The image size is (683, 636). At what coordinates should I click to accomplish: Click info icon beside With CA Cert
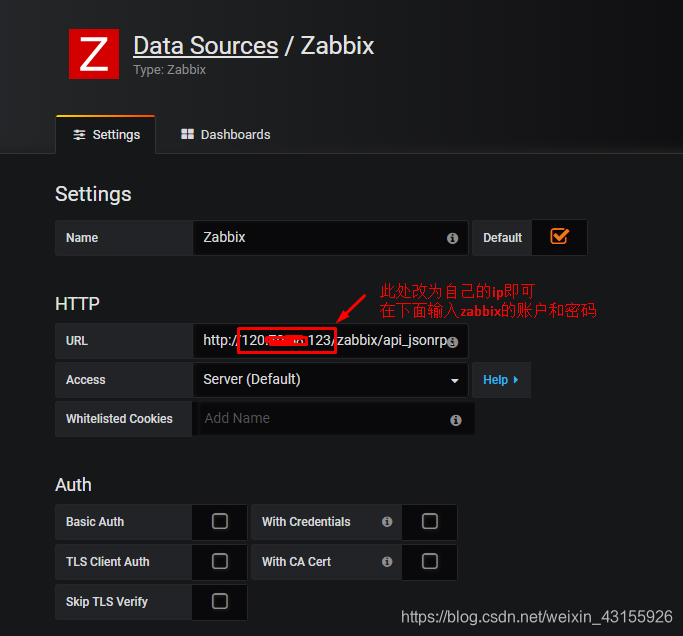point(387,562)
